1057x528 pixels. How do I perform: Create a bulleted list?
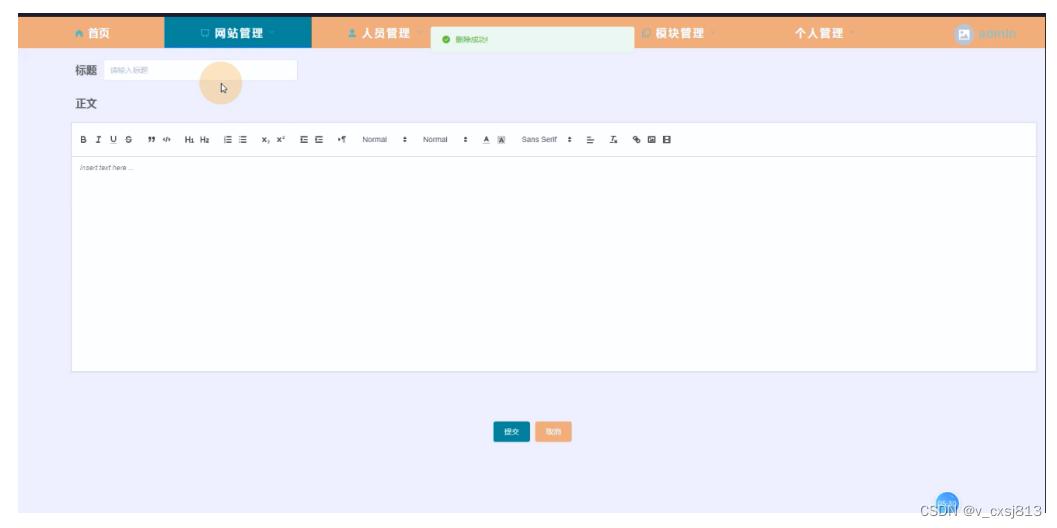pos(243,140)
